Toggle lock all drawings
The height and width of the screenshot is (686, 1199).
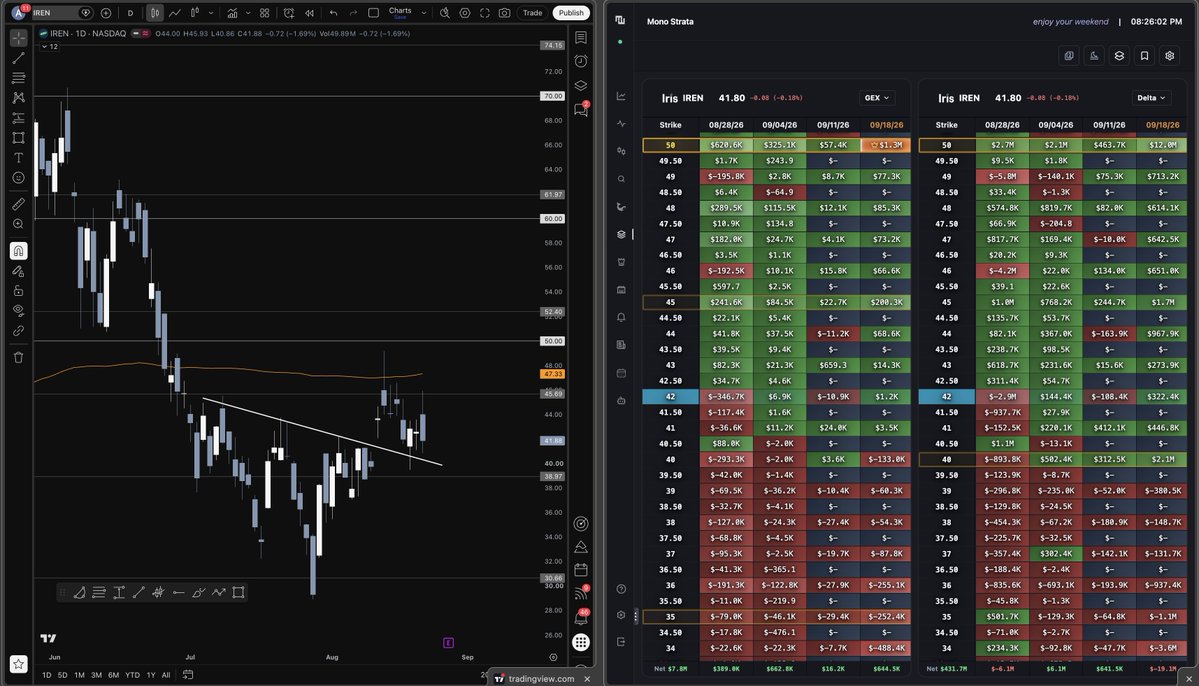pyautogui.click(x=18, y=291)
